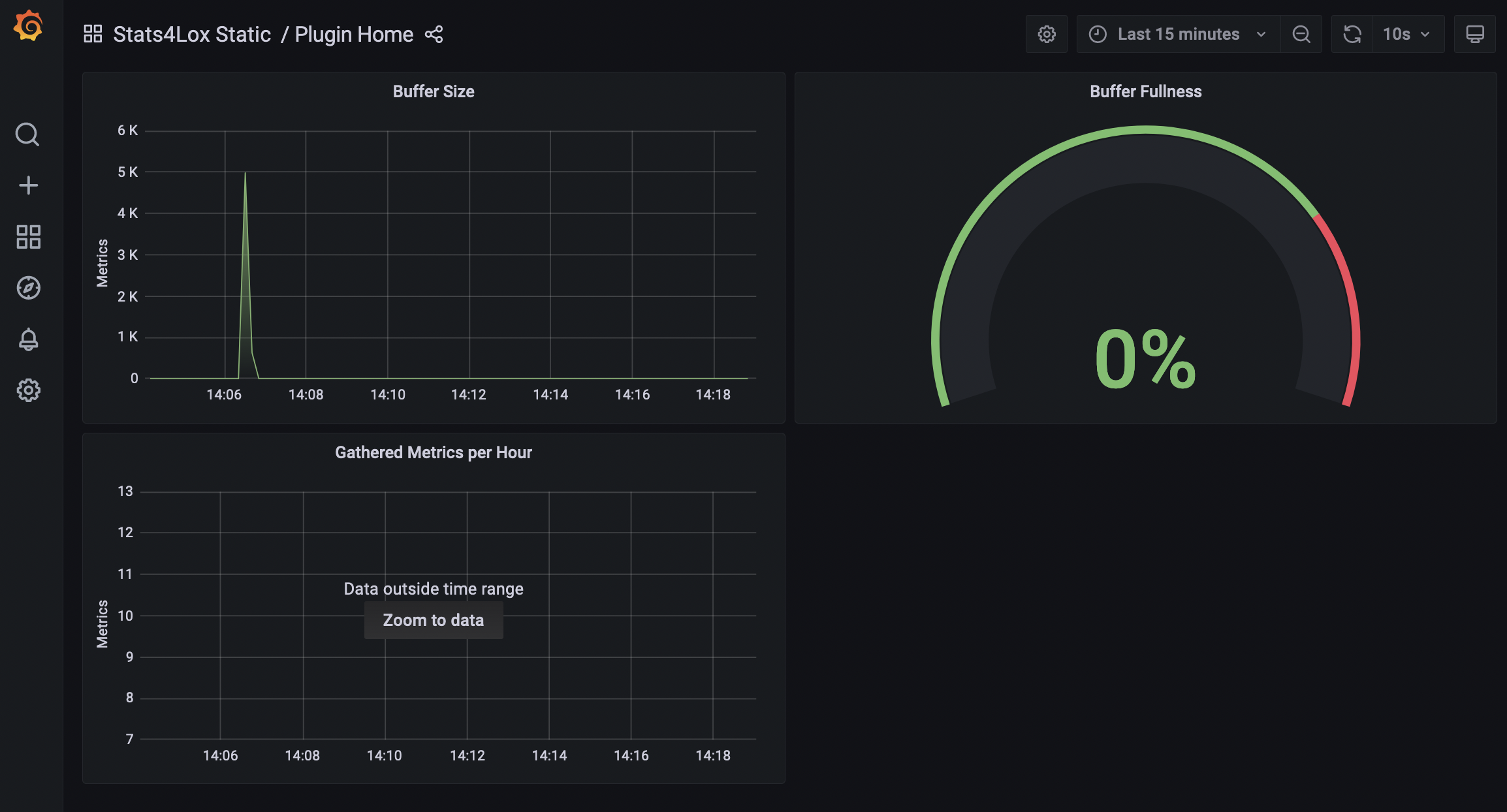Open the Buffer Fullness panel title menu
Viewport: 1507px width, 812px height.
coord(1145,92)
